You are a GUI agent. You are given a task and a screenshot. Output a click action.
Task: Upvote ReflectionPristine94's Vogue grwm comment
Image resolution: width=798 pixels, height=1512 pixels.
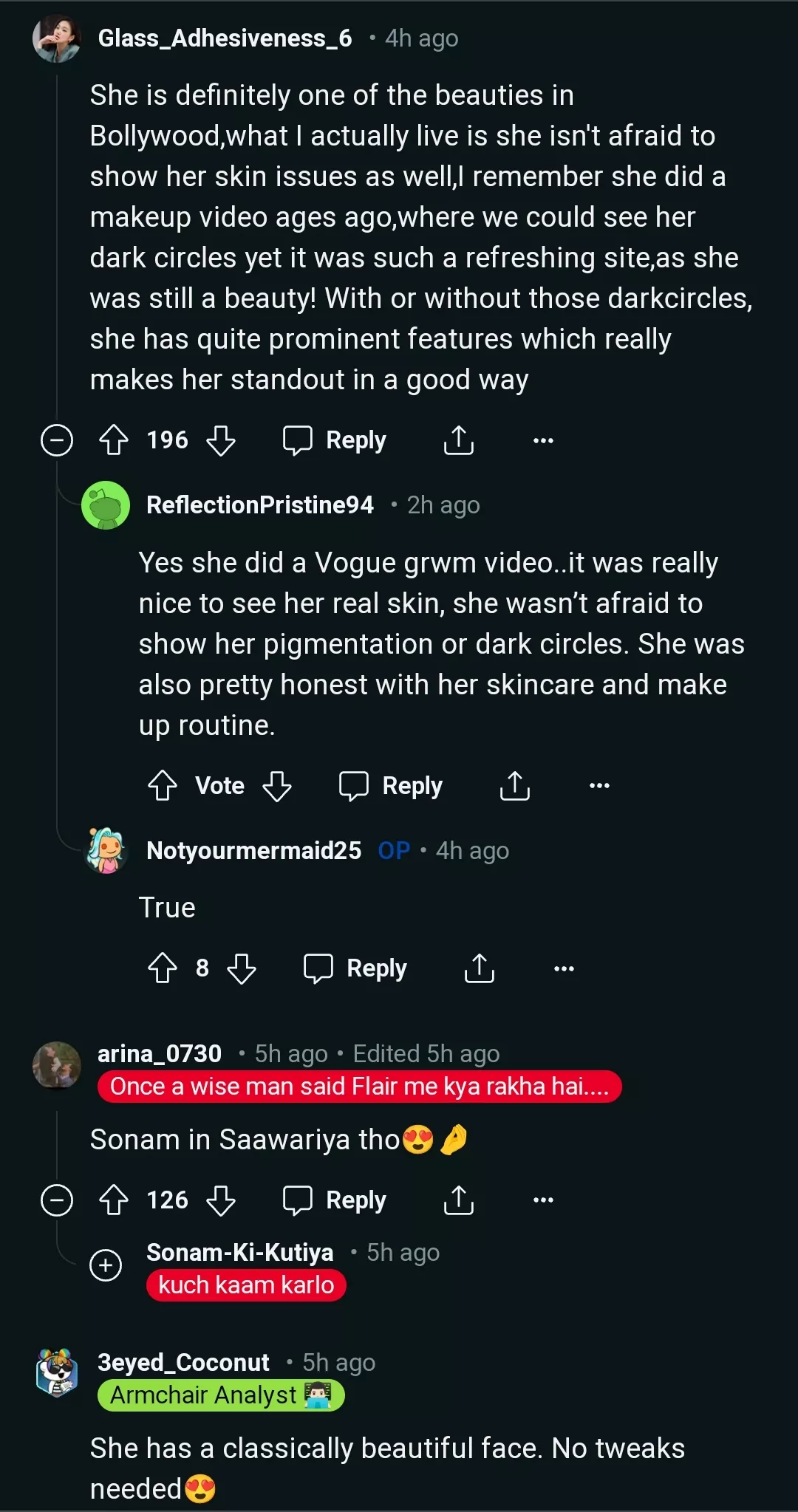[x=164, y=785]
